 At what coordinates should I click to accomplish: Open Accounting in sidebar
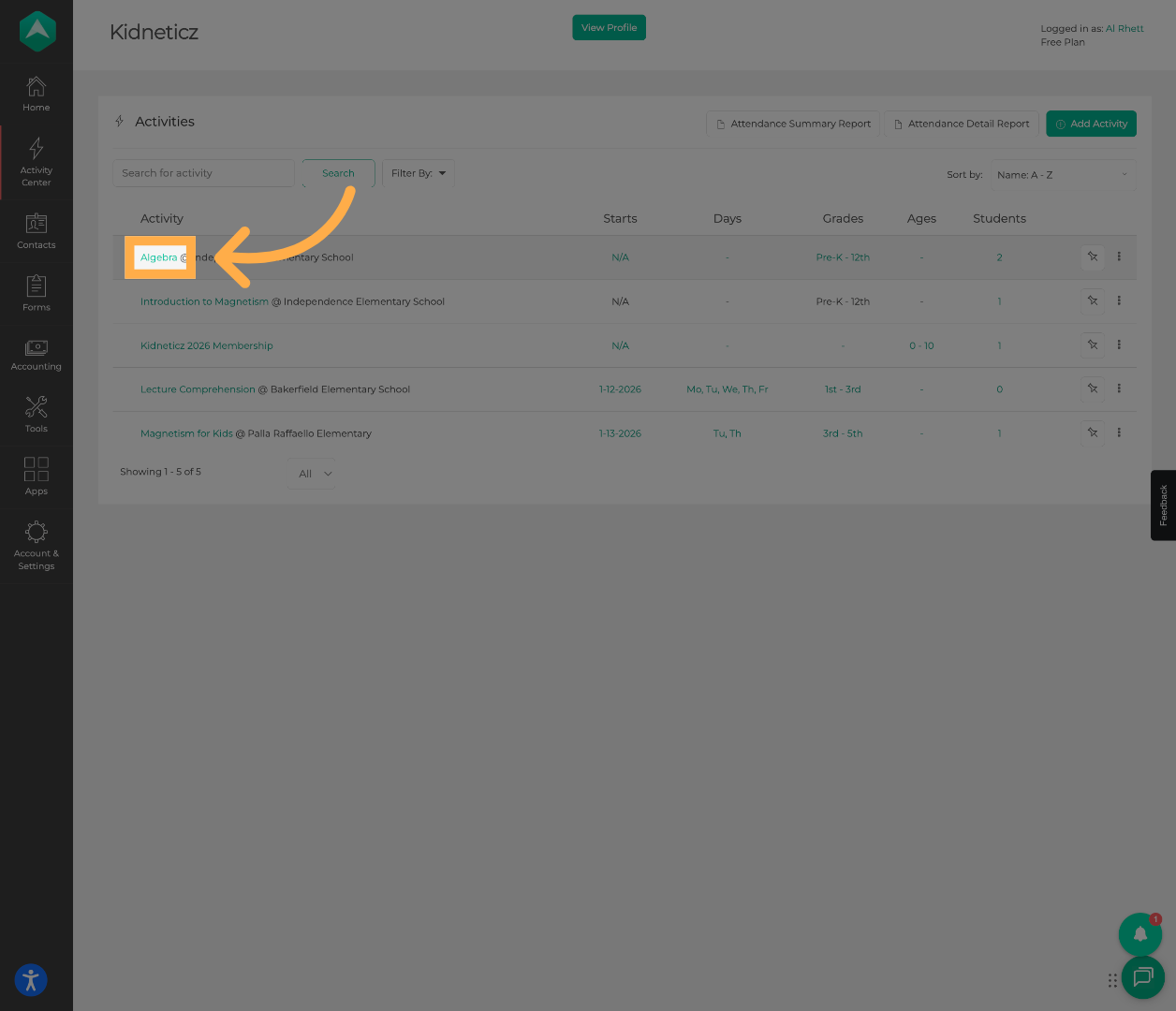[37, 356]
